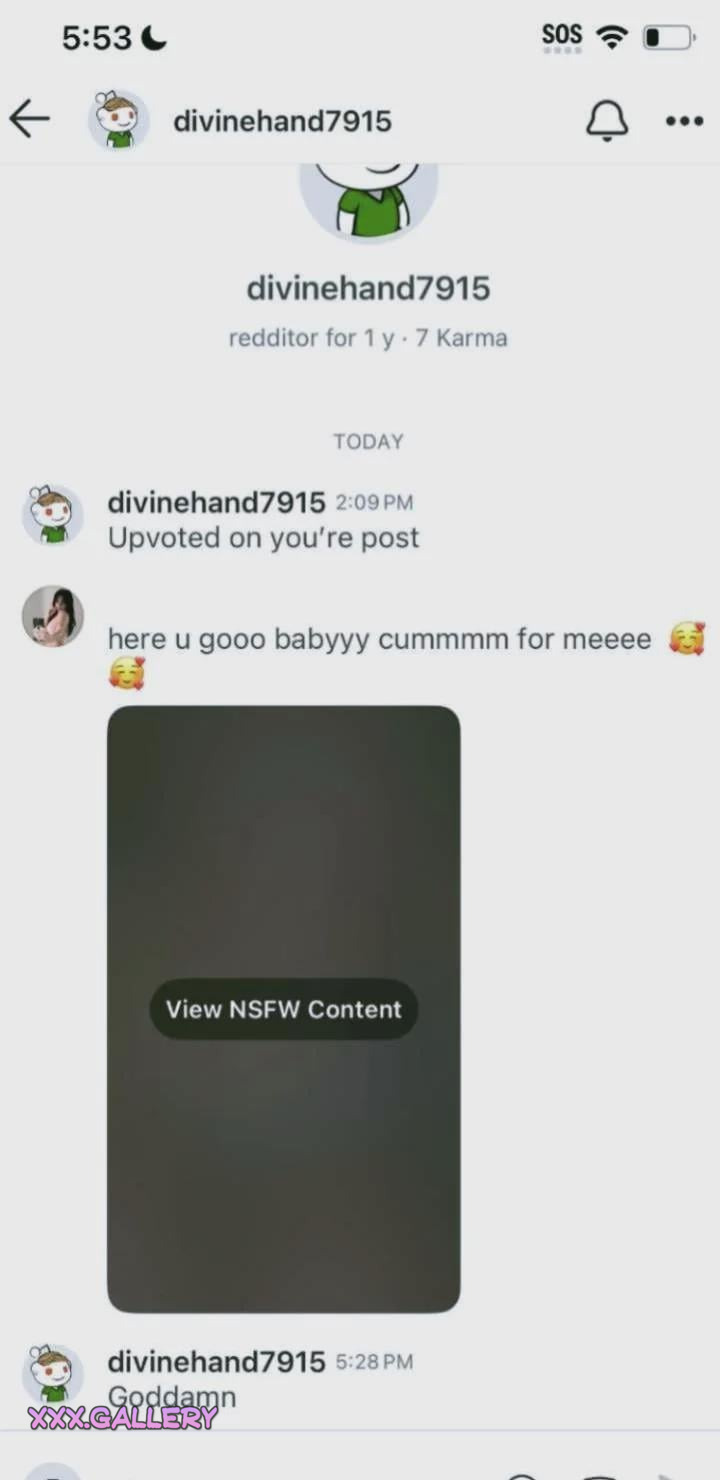Open divinehand7915 profile from header username
Viewport: 720px width, 1480px height.
tap(282, 121)
